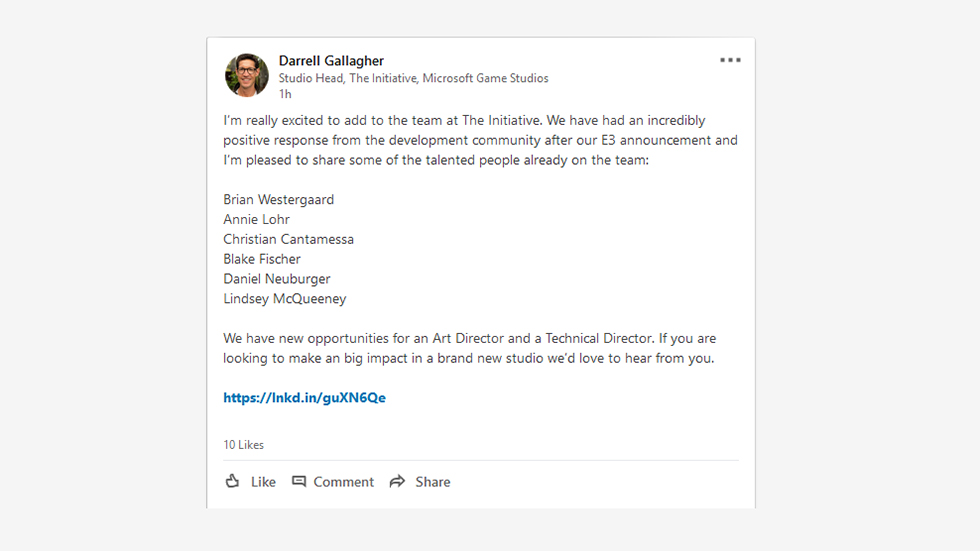The width and height of the screenshot is (980, 551).
Task: Open the three-dot post options menu
Action: click(x=730, y=60)
